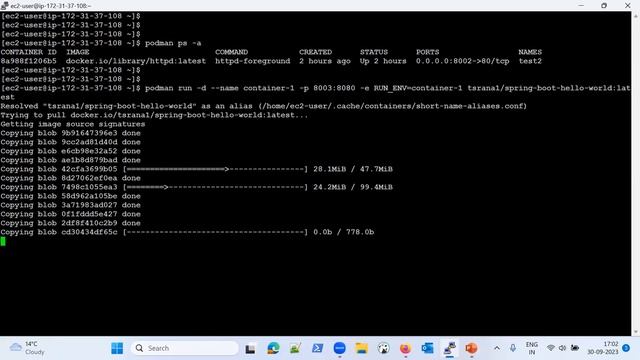Click line 'Copying blob 2df8f410c2b9 done'

tap(71, 223)
